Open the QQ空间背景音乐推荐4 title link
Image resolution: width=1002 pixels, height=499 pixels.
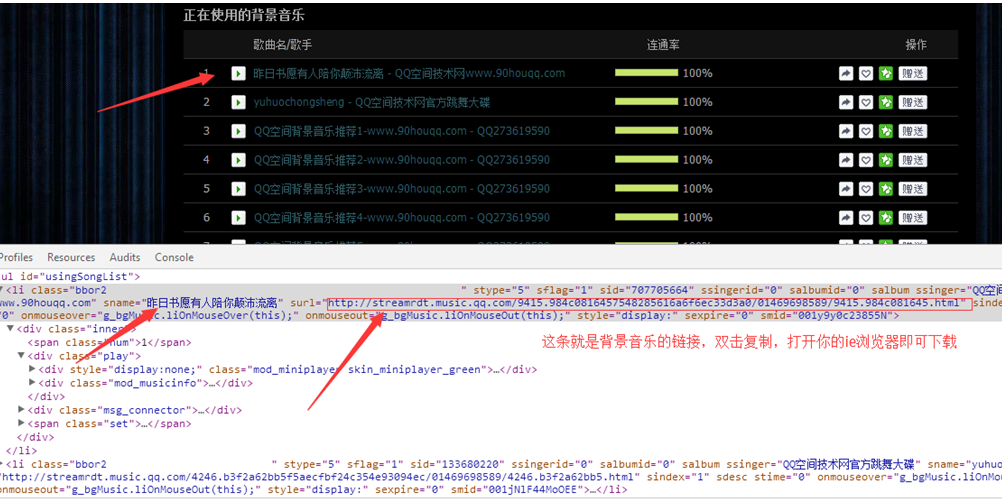[x=401, y=218]
